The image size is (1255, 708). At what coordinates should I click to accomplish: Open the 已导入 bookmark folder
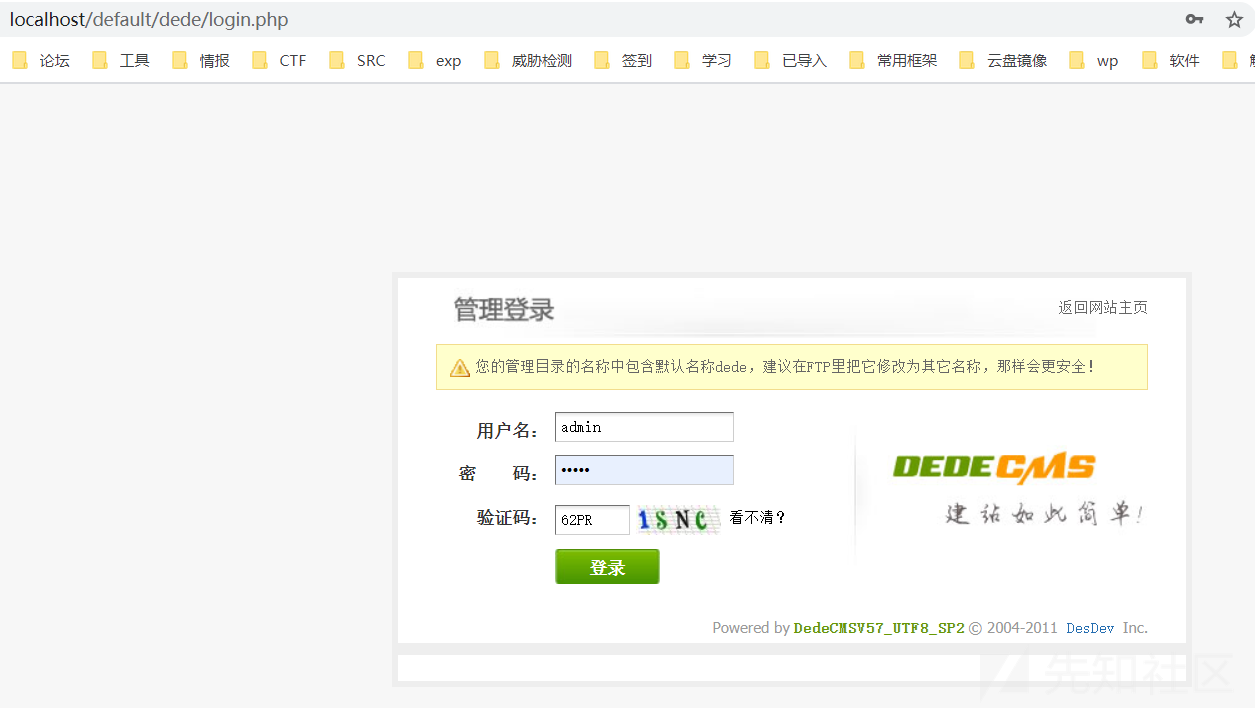pos(791,61)
